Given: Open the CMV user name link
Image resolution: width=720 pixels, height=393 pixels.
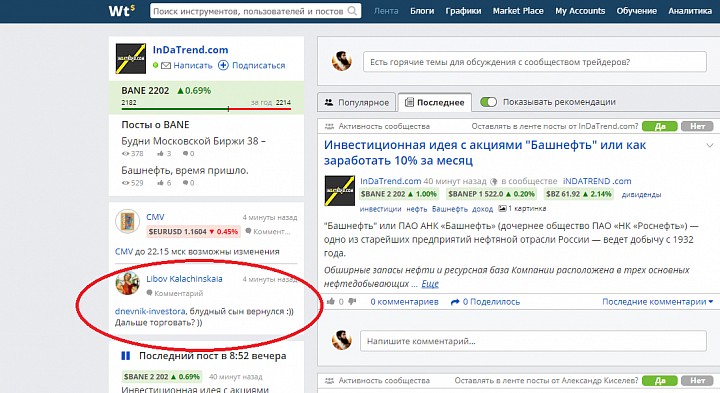Looking at the screenshot, I should 155,217.
